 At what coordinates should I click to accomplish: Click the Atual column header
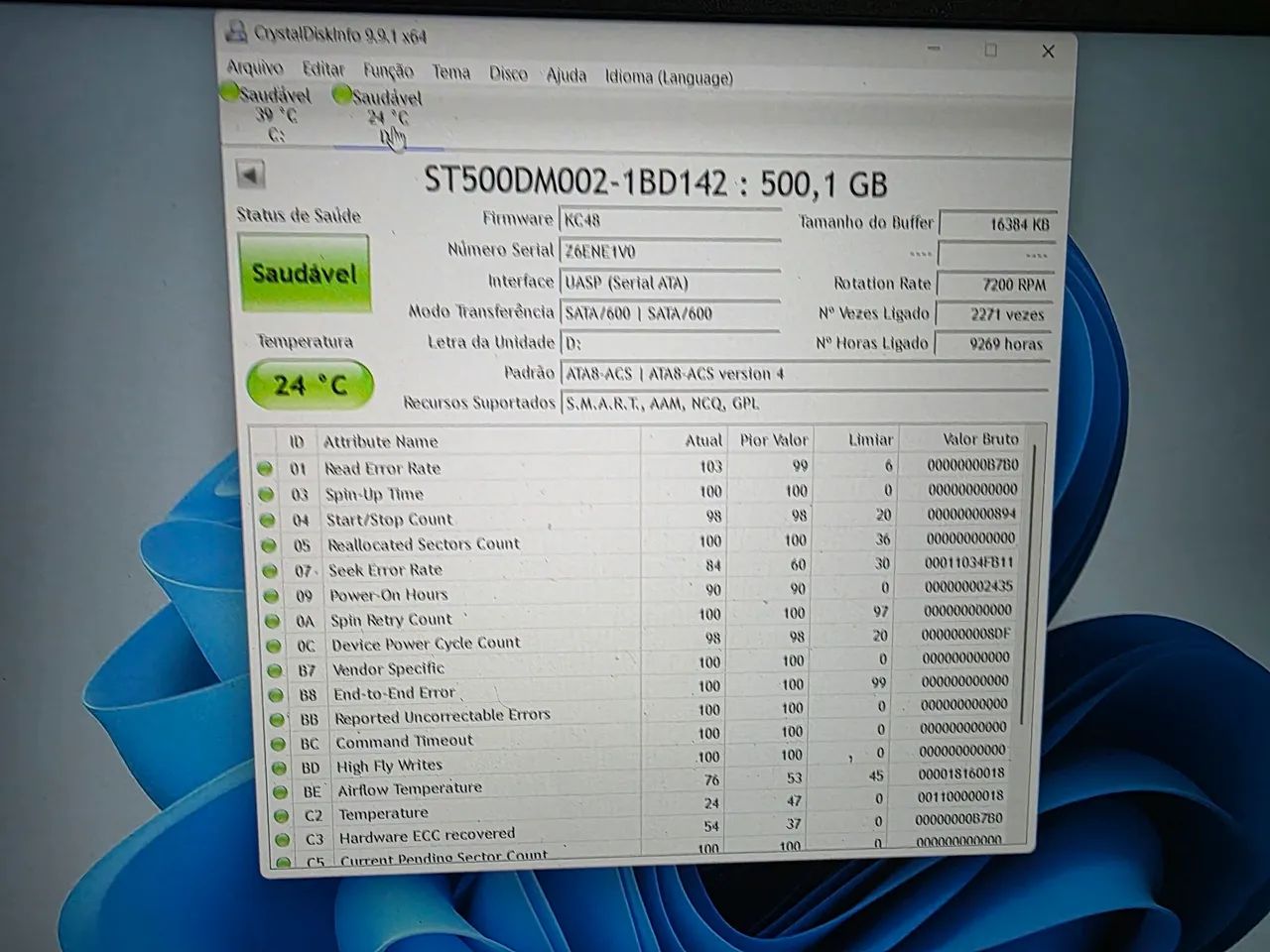[x=703, y=440]
